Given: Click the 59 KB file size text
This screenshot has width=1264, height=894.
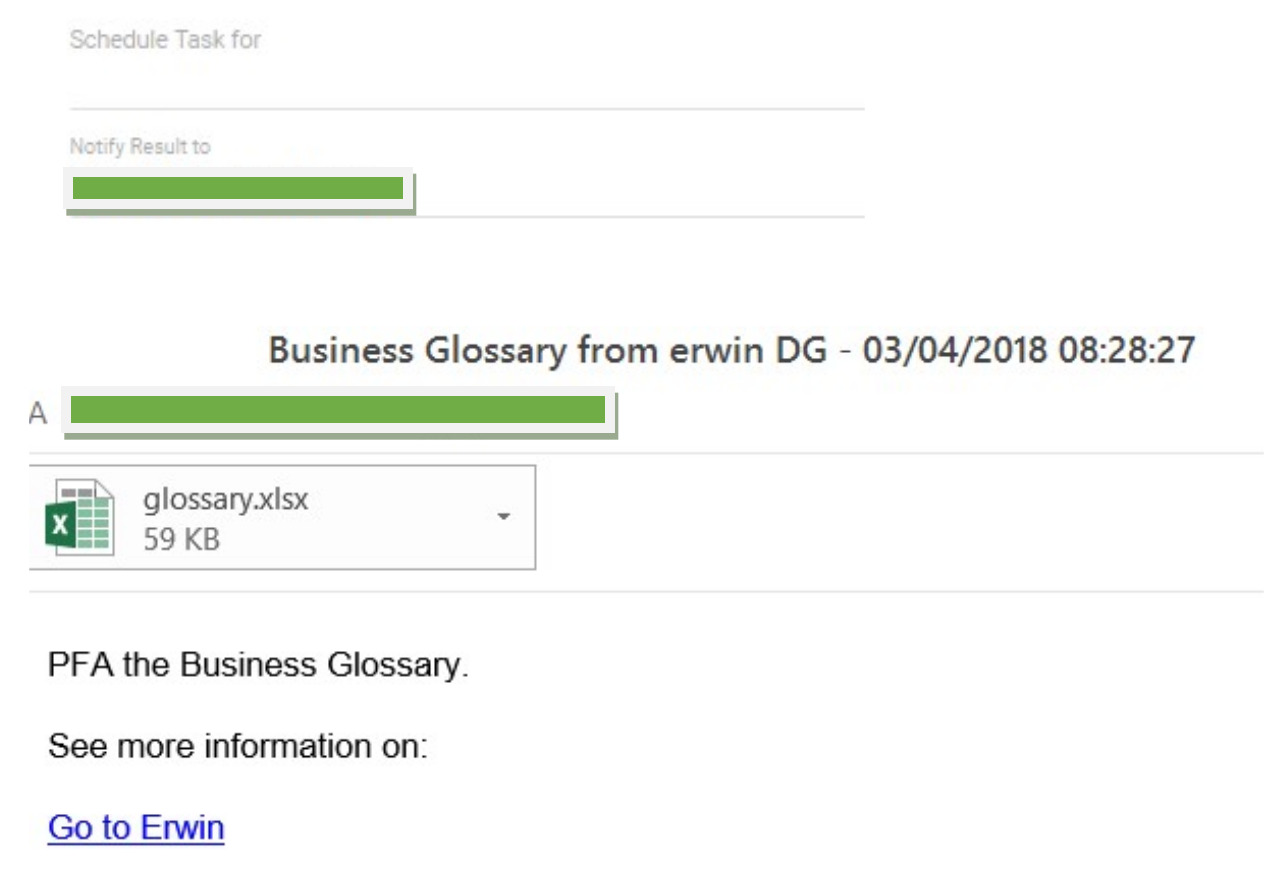Looking at the screenshot, I should click(x=181, y=539).
